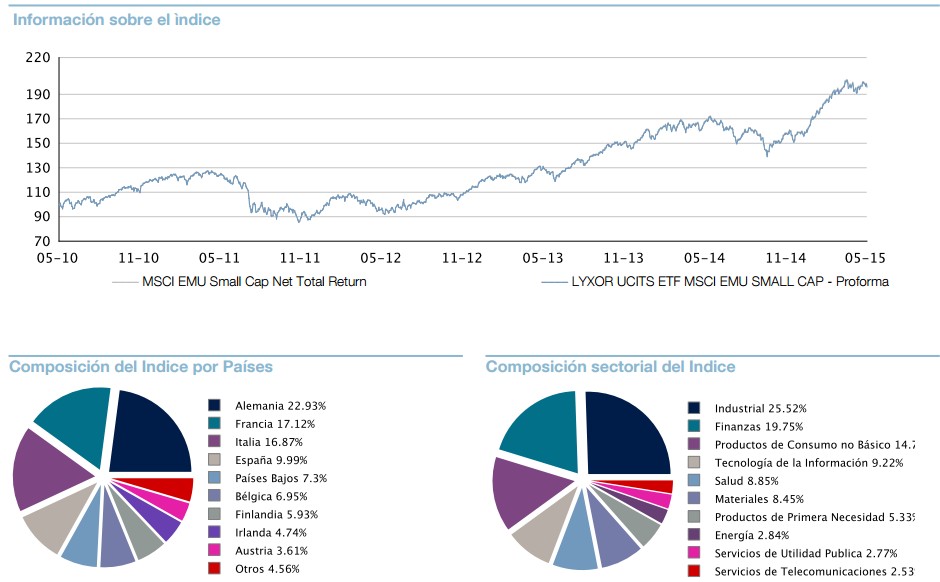Click the Finanzas legend color marker
This screenshot has height=582, width=940.
click(x=695, y=427)
